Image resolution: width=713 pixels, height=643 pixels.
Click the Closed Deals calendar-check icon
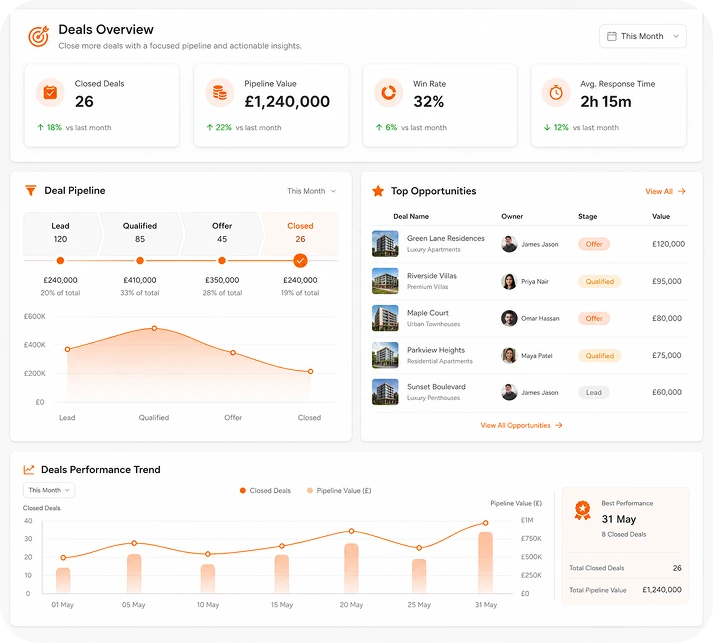pos(50,92)
